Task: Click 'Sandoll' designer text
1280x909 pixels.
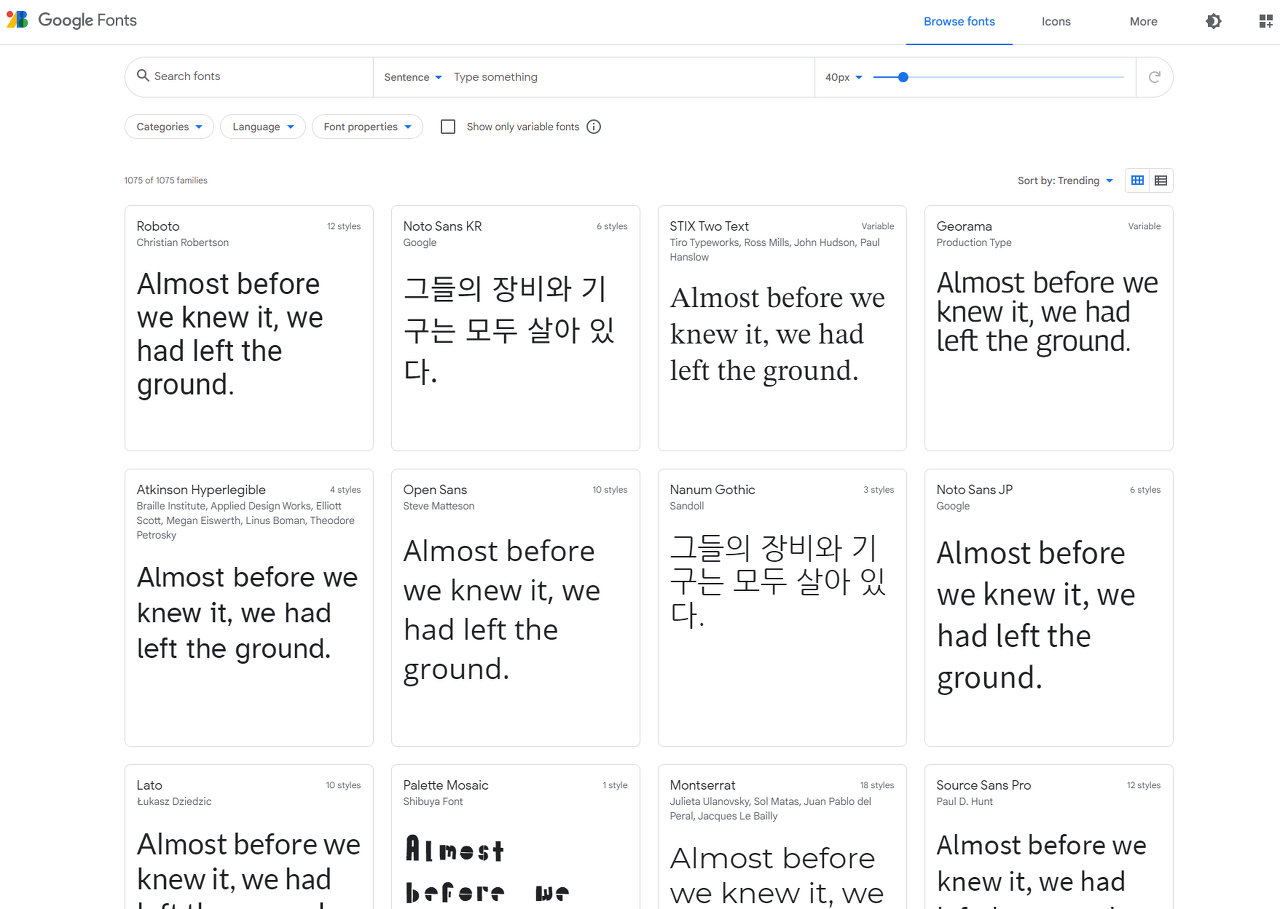Action: (687, 506)
